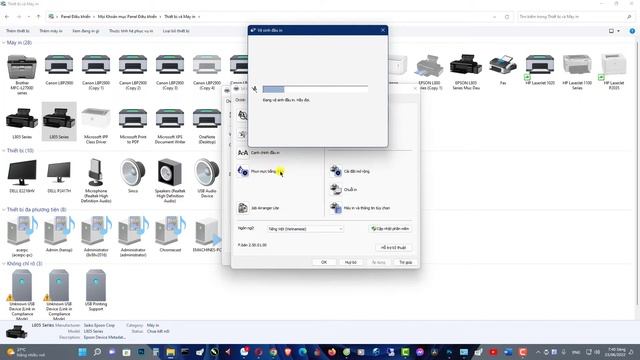
Task: Click Thêm máy in in toolbar
Action: [x=51, y=31]
